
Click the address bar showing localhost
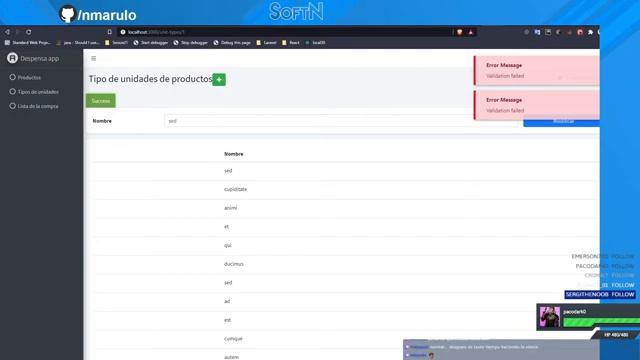click(x=286, y=32)
